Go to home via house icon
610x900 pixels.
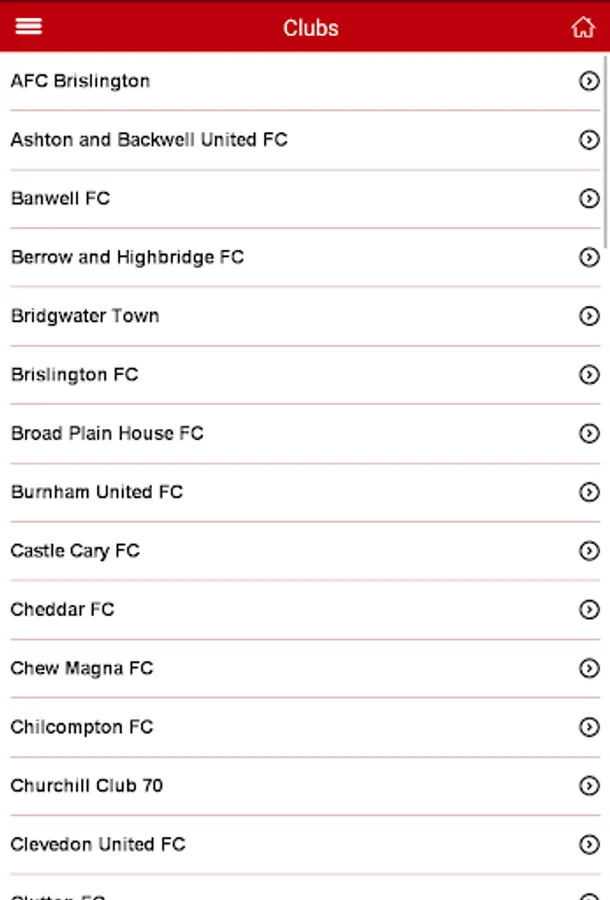click(582, 28)
